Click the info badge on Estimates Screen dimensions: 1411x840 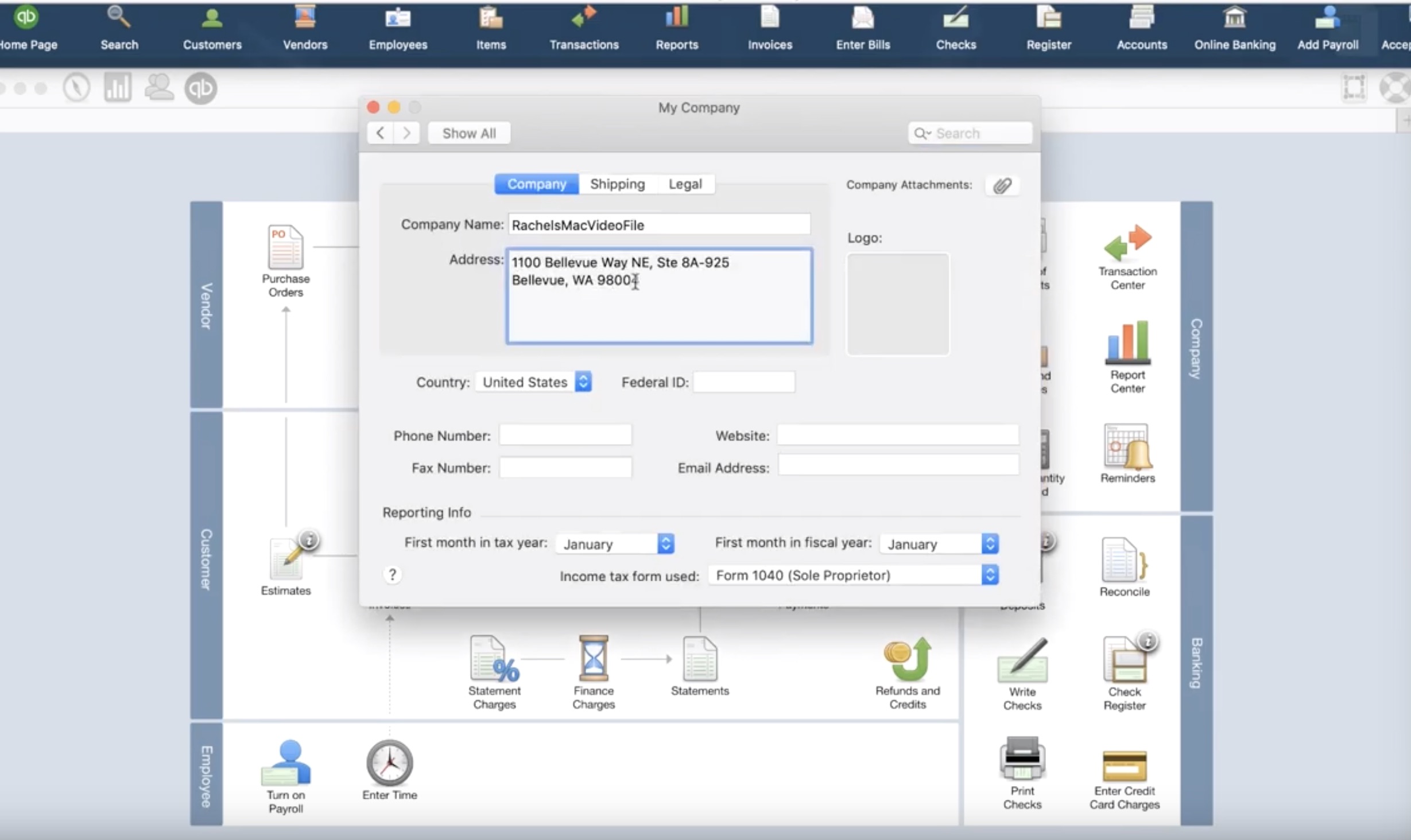[309, 540]
